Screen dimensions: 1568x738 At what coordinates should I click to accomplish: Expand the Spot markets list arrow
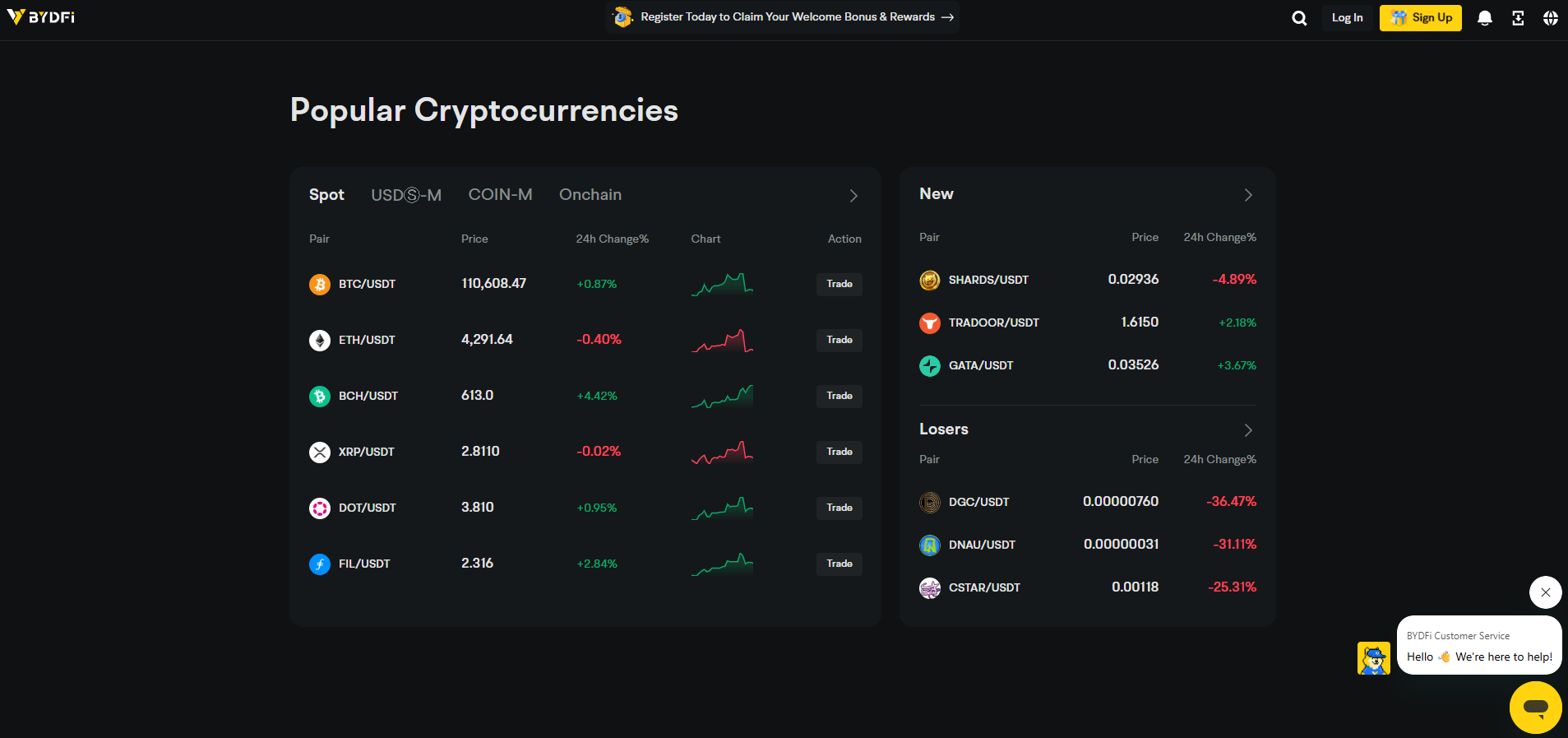(853, 196)
